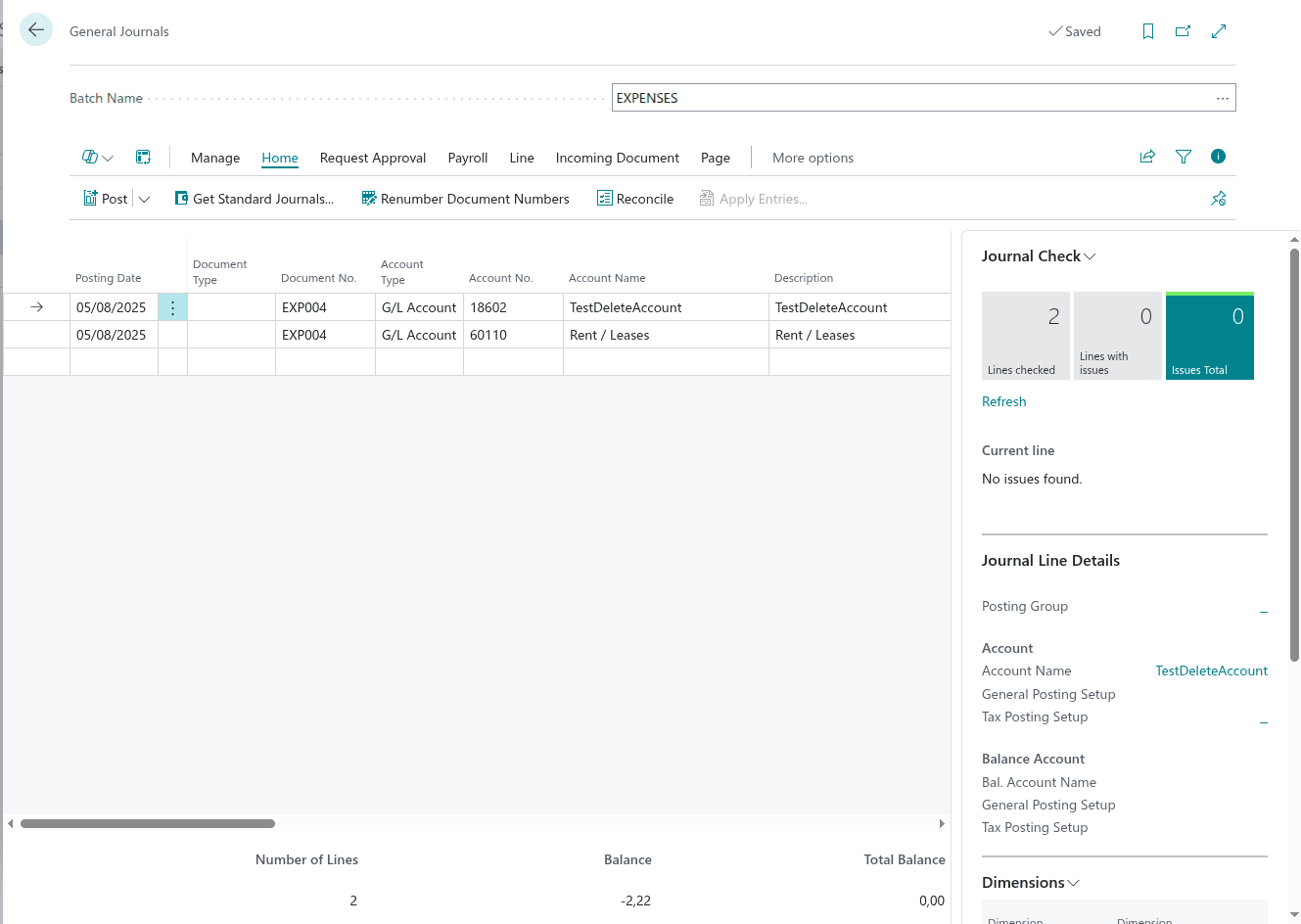Click the bookmark icon
The image size is (1301, 924).
1148,31
